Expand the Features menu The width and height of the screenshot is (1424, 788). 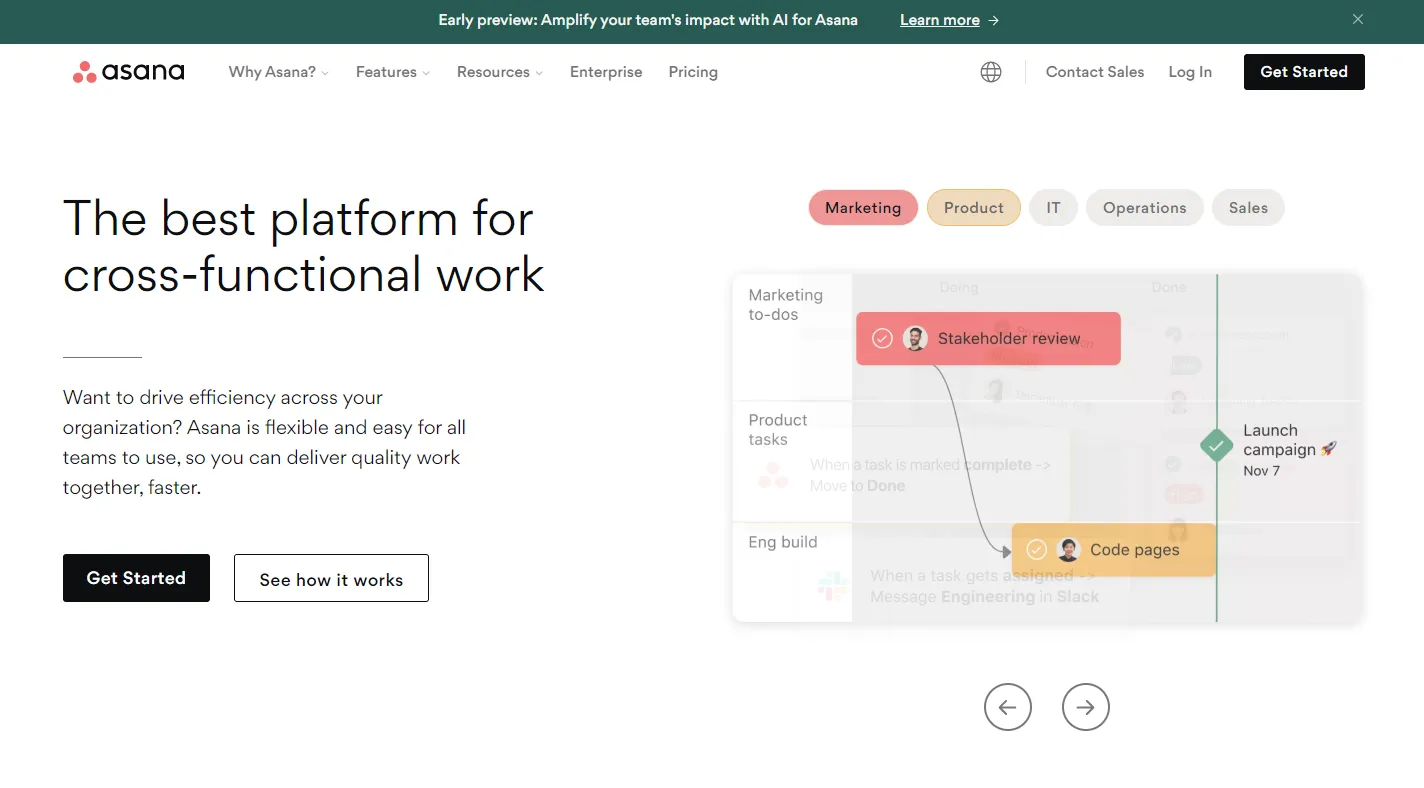point(393,72)
